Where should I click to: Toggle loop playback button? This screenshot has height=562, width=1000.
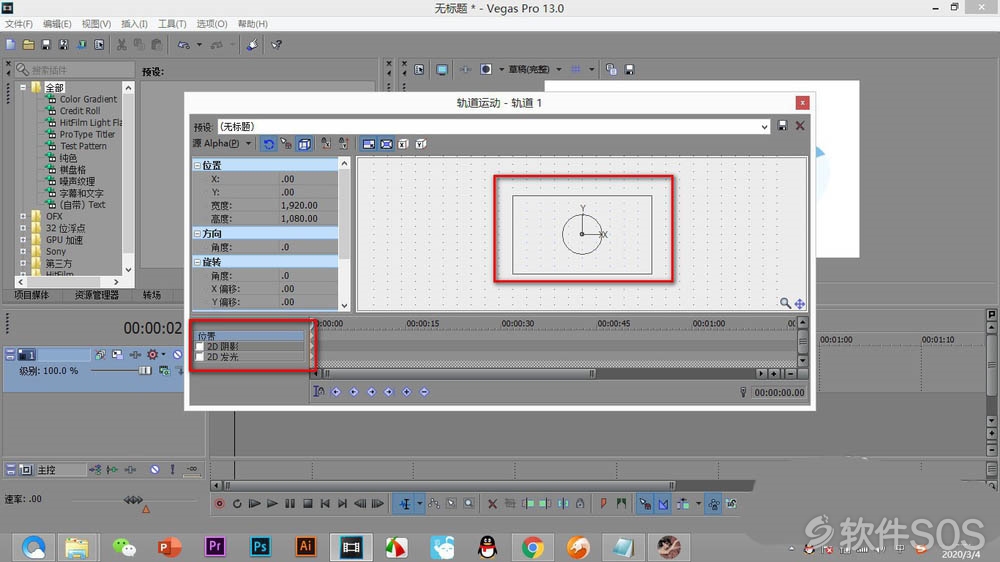click(x=237, y=504)
